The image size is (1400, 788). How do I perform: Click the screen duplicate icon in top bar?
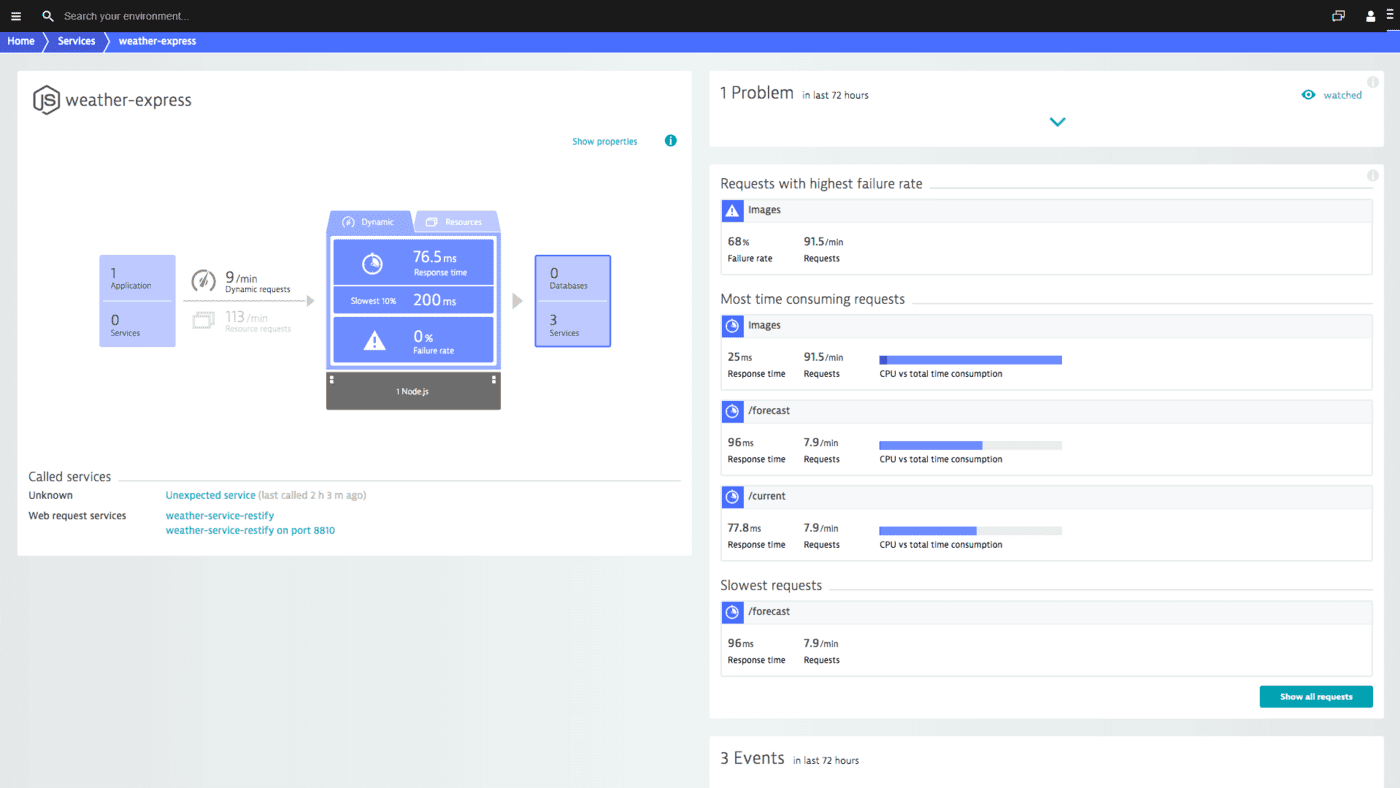point(1338,16)
